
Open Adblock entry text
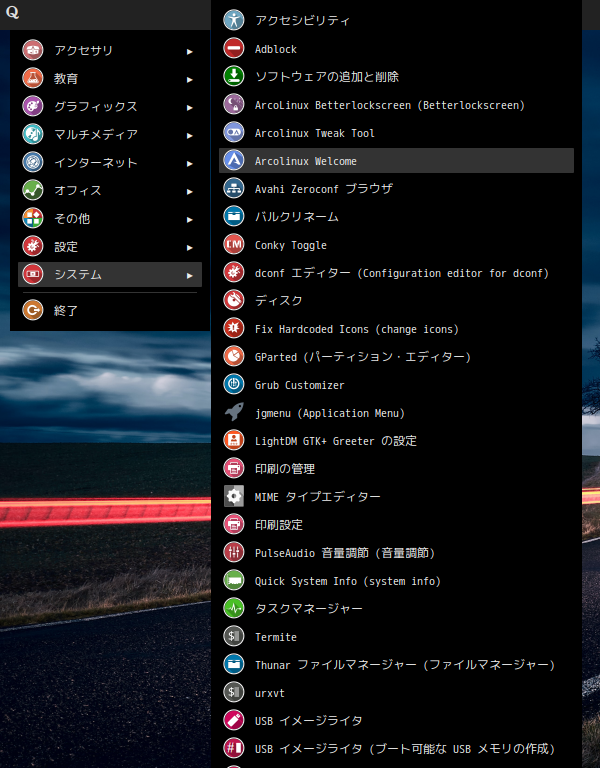(x=276, y=49)
